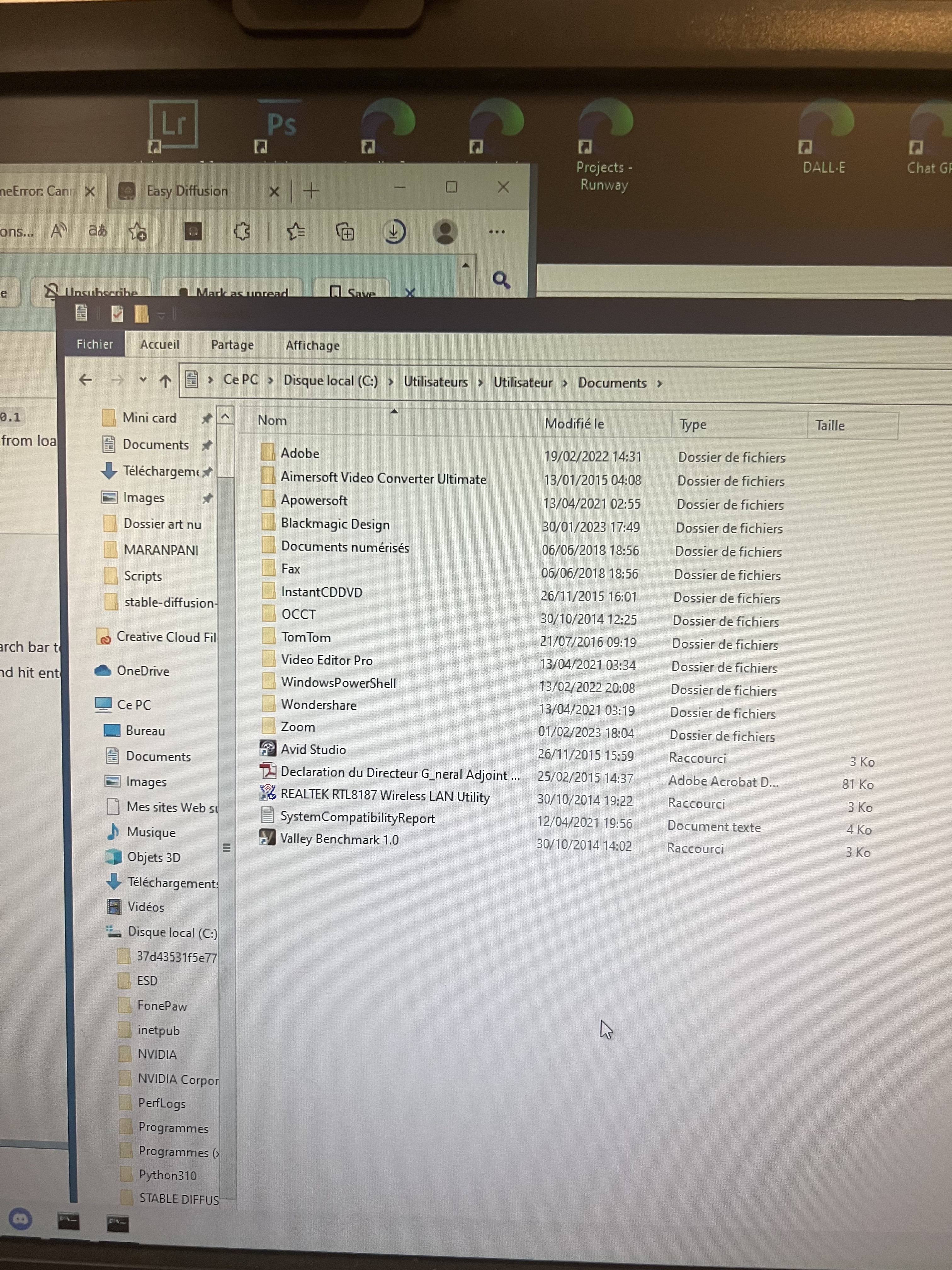
Task: Click the Edge profile avatar icon
Action: click(x=445, y=232)
